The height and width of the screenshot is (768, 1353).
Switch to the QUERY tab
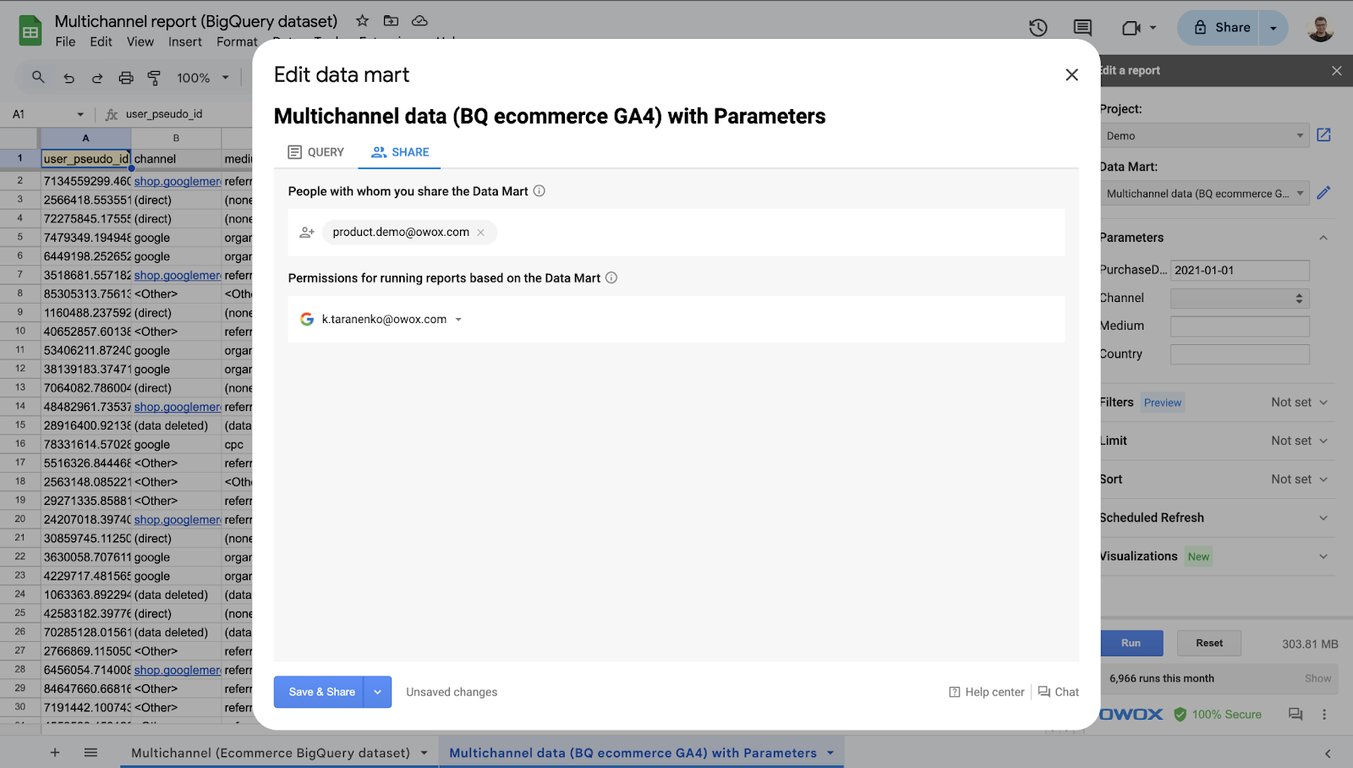click(315, 152)
